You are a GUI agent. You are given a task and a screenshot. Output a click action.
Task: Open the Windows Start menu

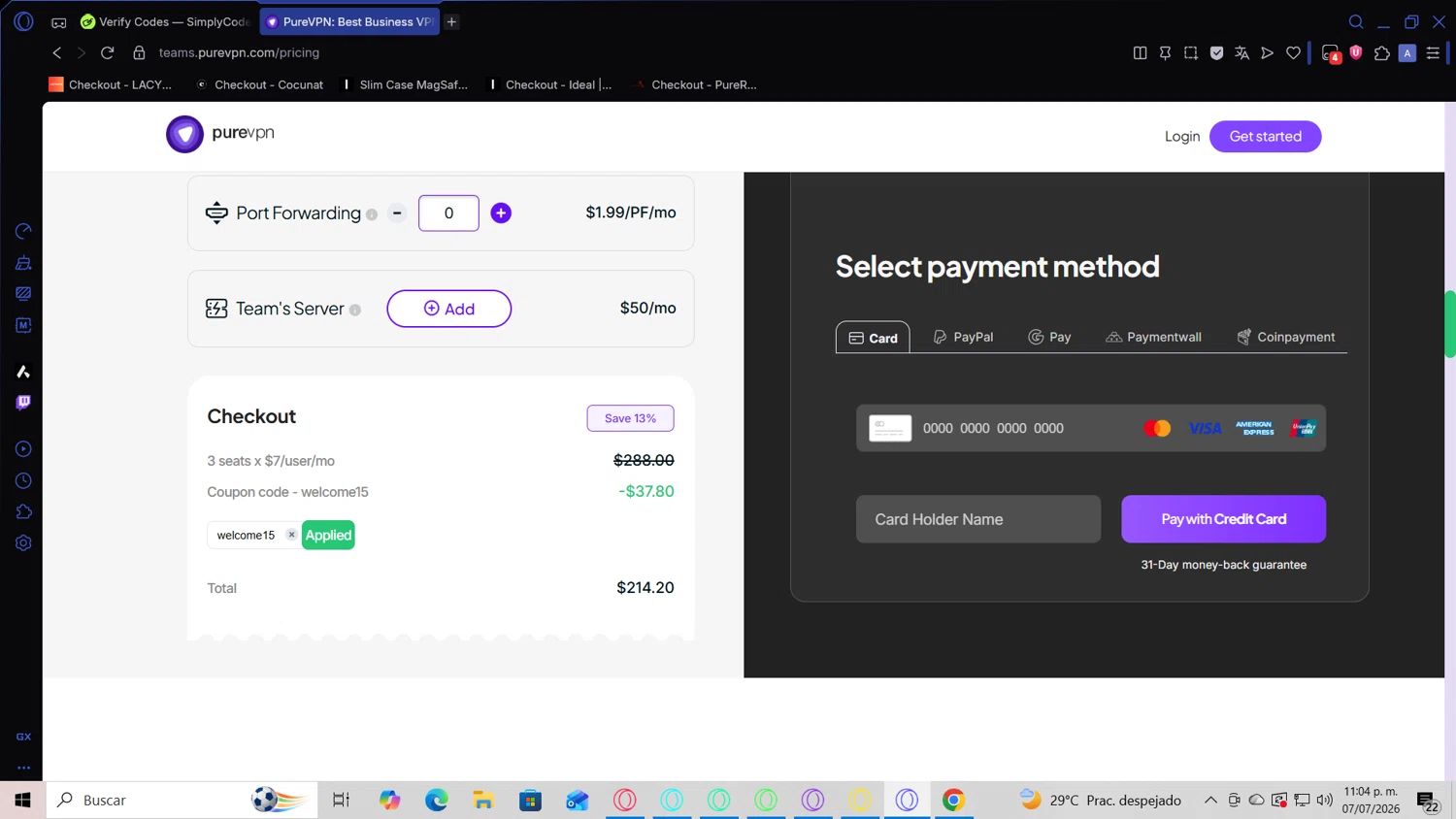pos(22,800)
